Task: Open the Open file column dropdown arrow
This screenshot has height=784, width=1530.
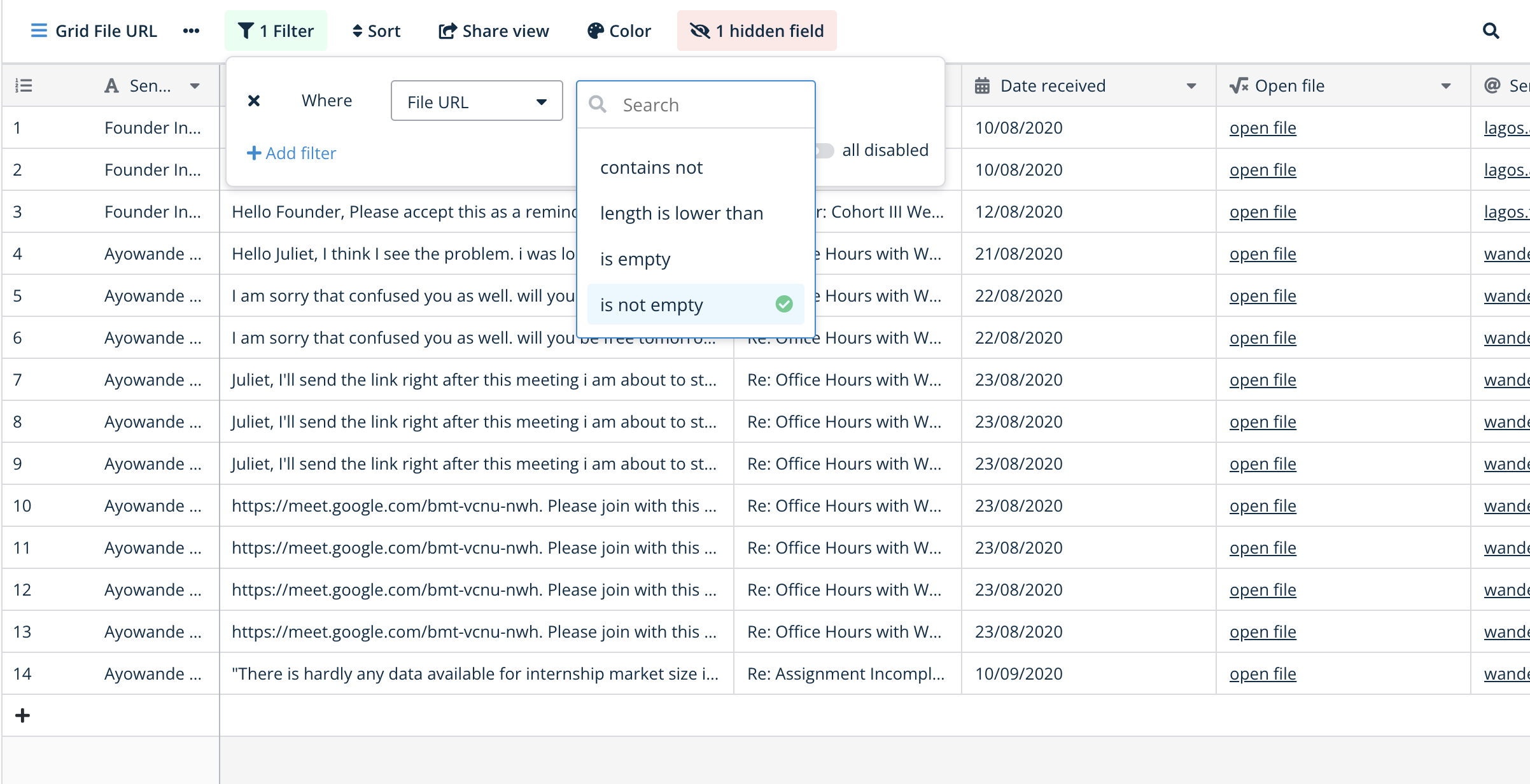Action: pyautogui.click(x=1445, y=86)
